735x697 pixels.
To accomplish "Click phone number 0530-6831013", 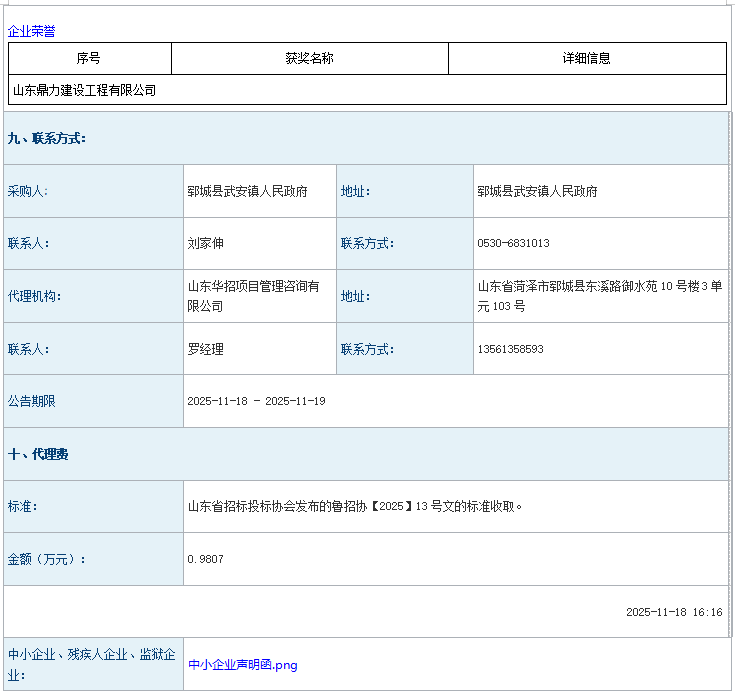I will [x=513, y=243].
